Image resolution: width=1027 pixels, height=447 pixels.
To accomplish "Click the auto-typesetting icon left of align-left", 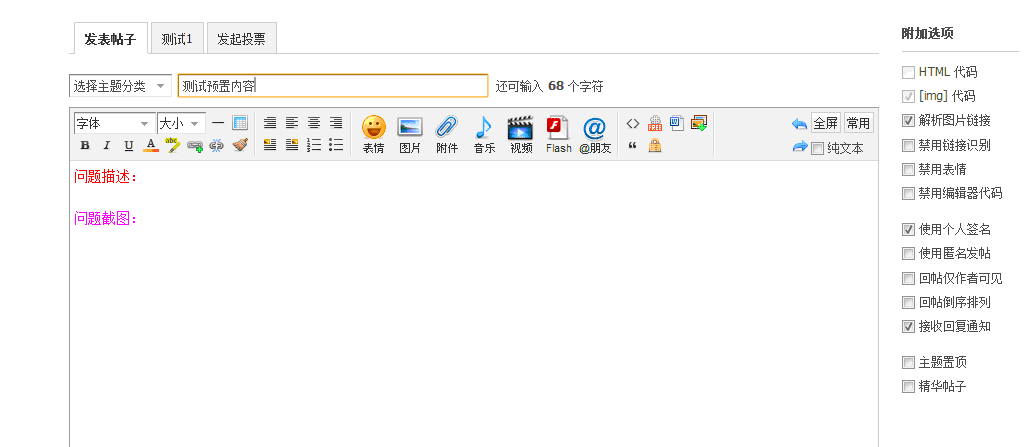I will [270, 123].
